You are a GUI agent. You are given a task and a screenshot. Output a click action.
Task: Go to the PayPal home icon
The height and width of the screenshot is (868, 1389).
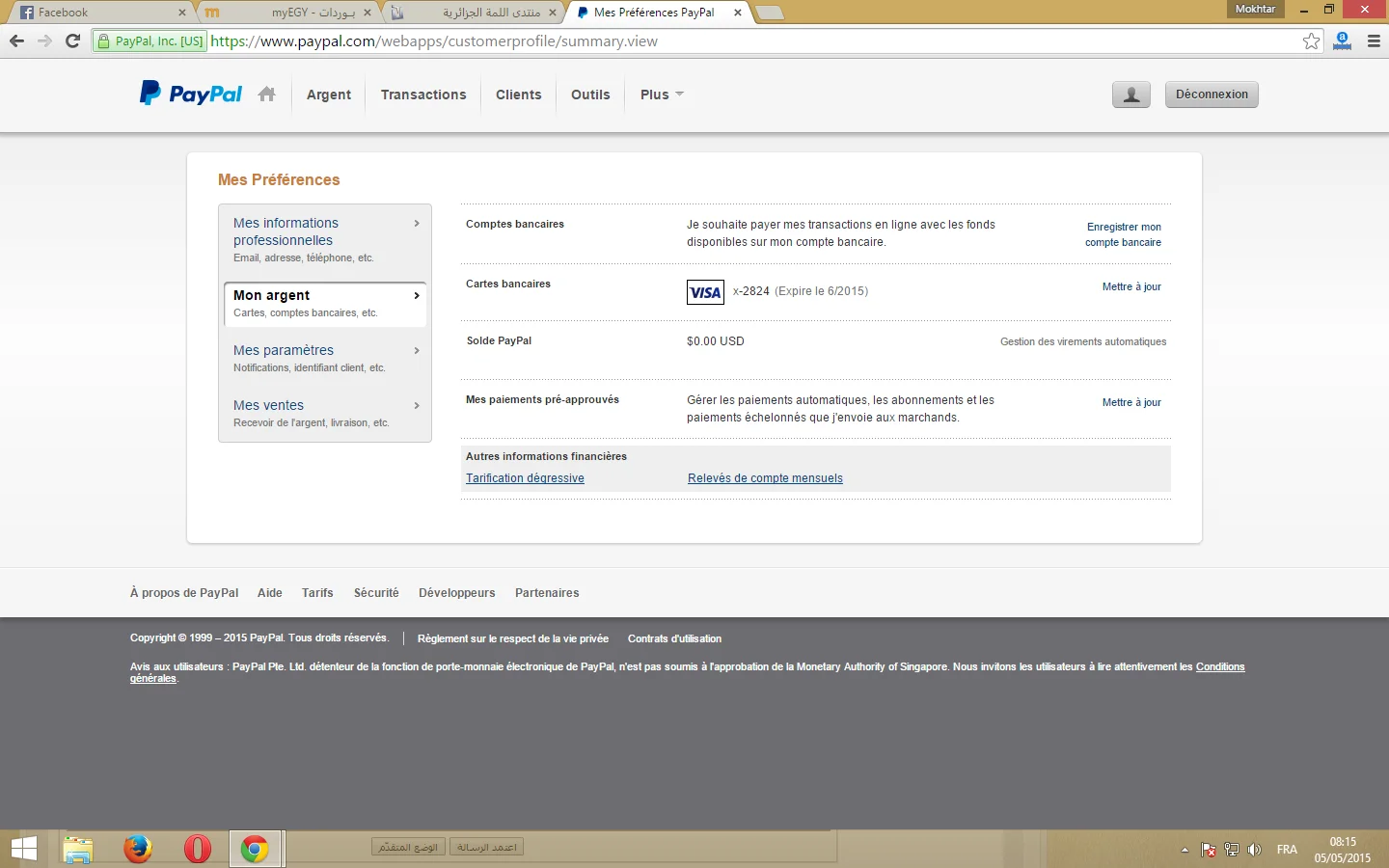[x=267, y=95]
